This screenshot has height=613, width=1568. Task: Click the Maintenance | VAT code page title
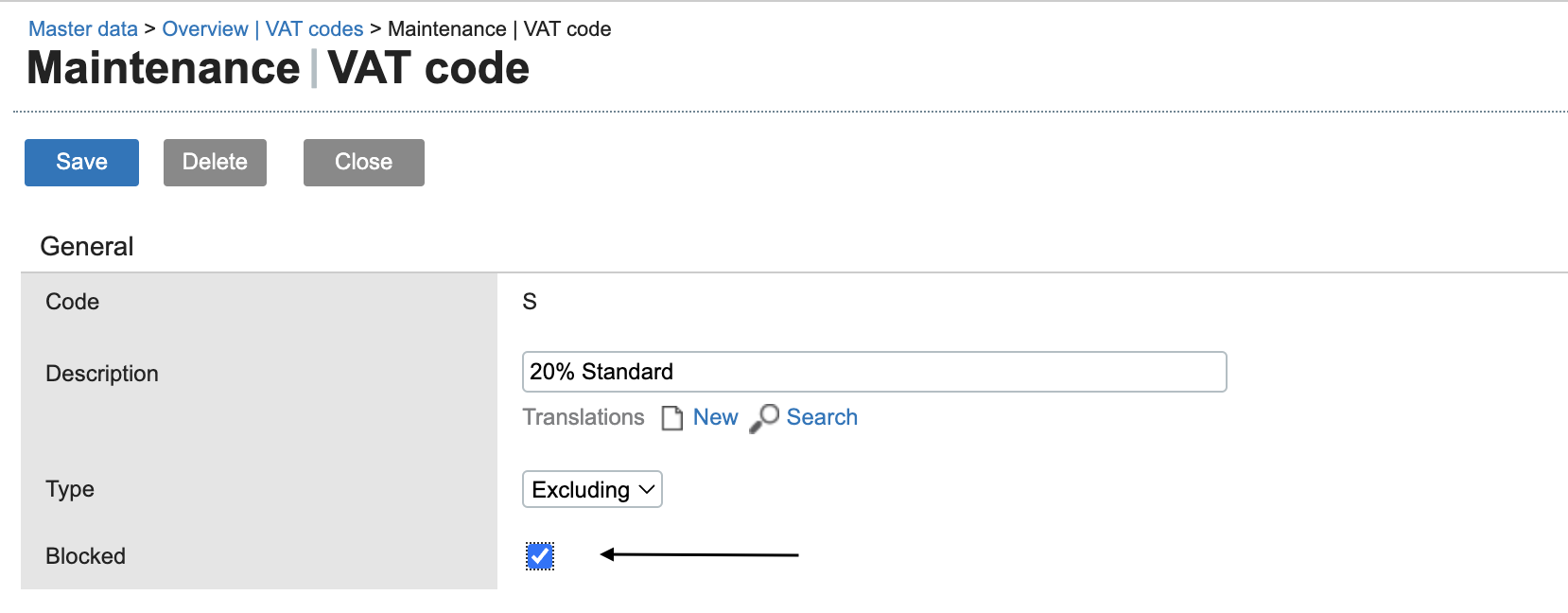point(278,68)
